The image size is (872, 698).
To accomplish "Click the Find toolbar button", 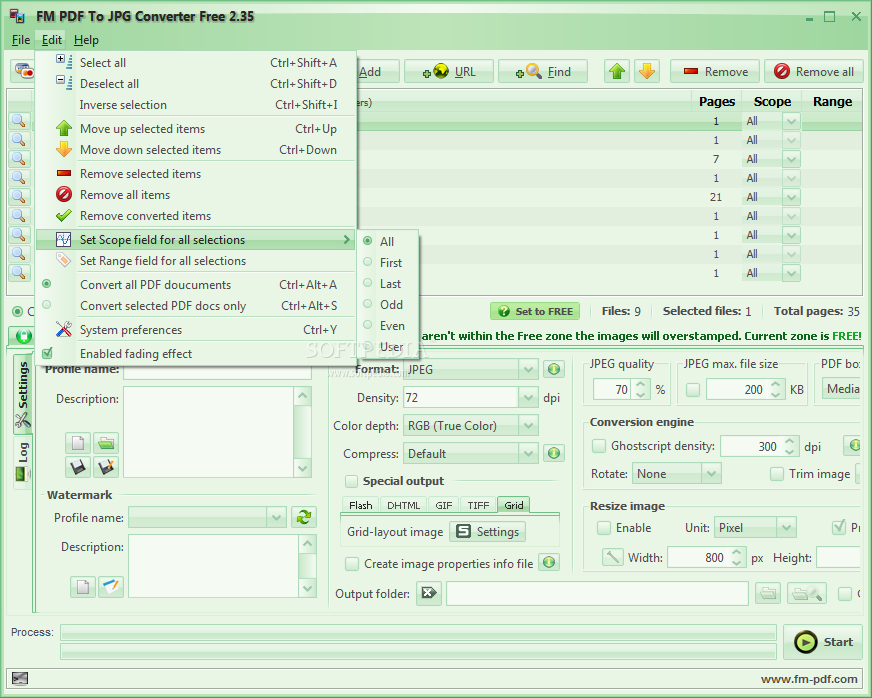I will [543, 71].
